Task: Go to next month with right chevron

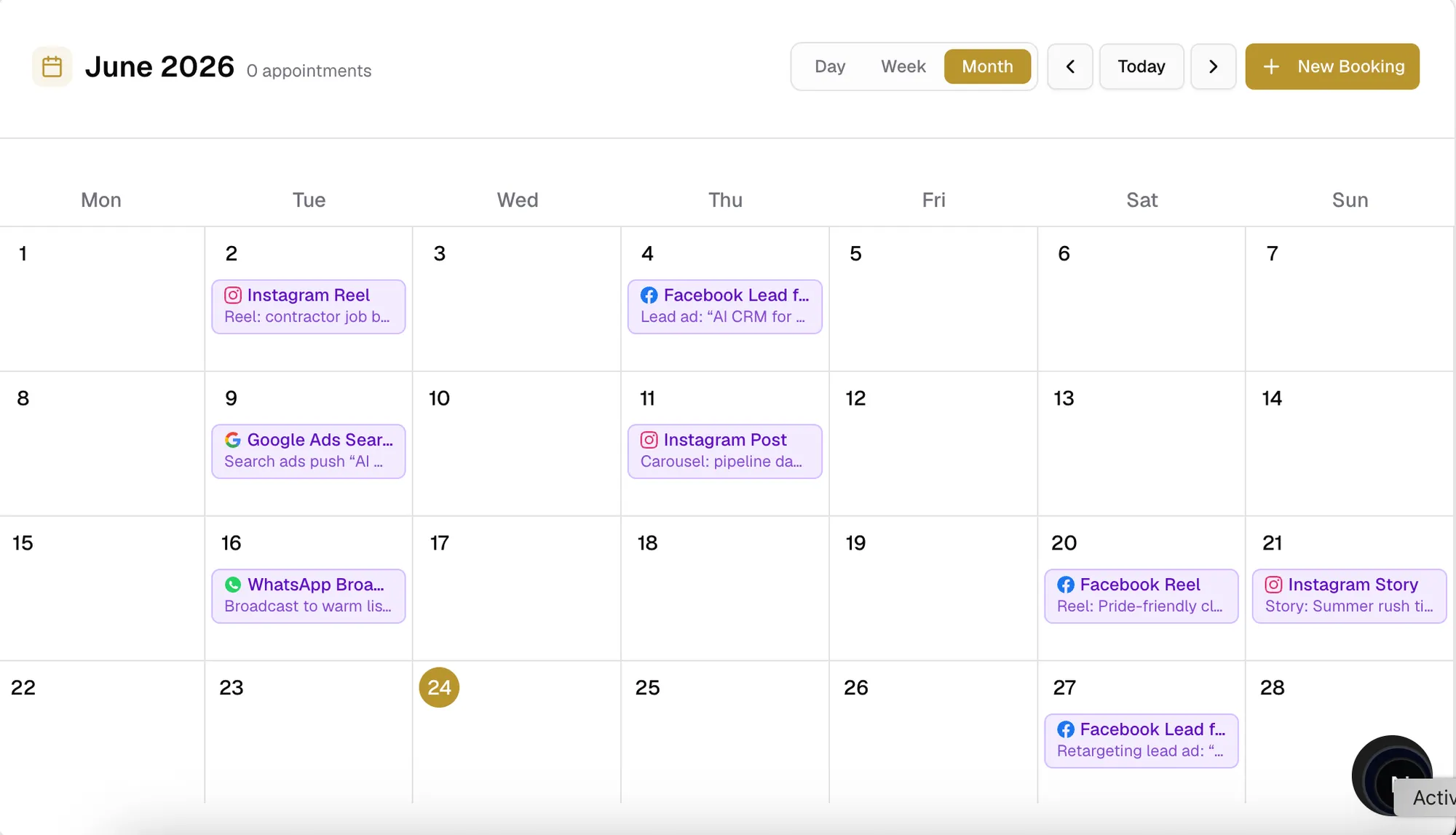Action: pyautogui.click(x=1214, y=66)
